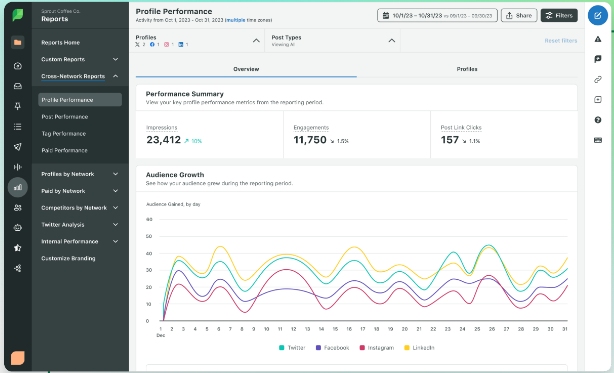
Task: Toggle the Instagram legend series
Action: pyautogui.click(x=377, y=348)
